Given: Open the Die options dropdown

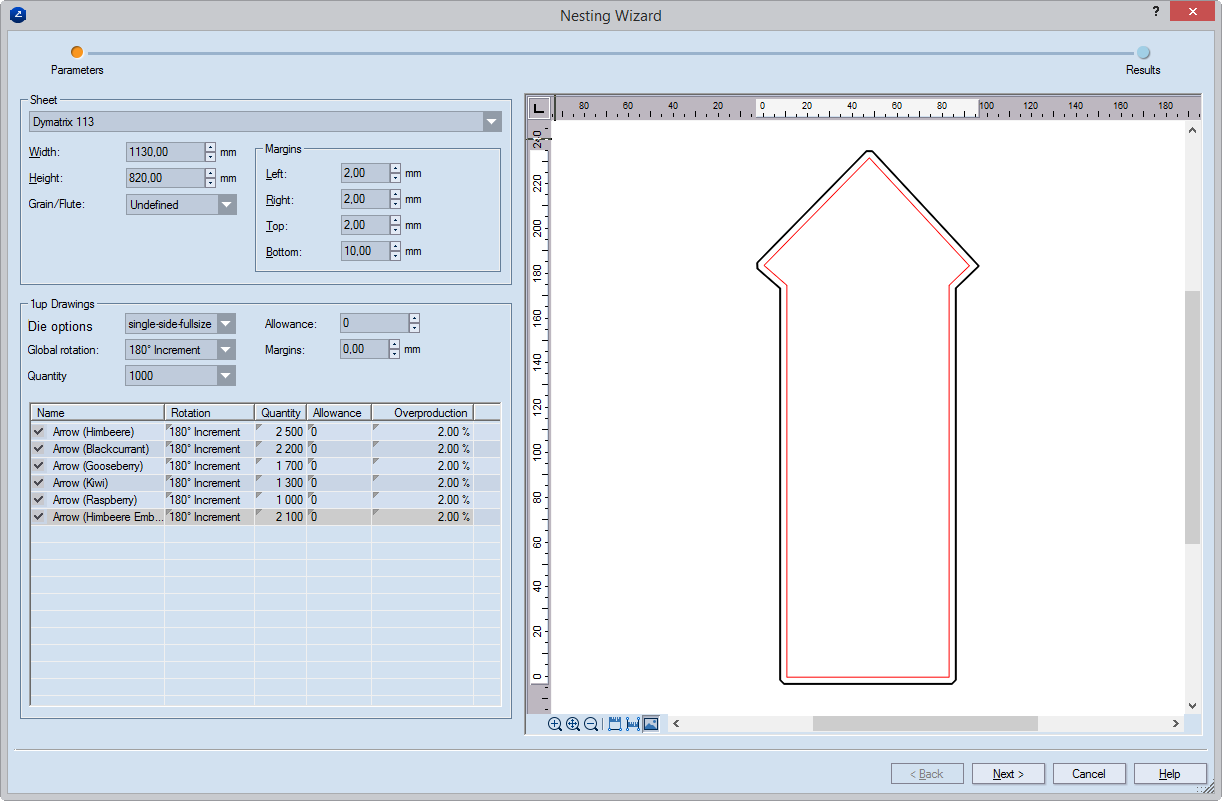Looking at the screenshot, I should click(226, 324).
